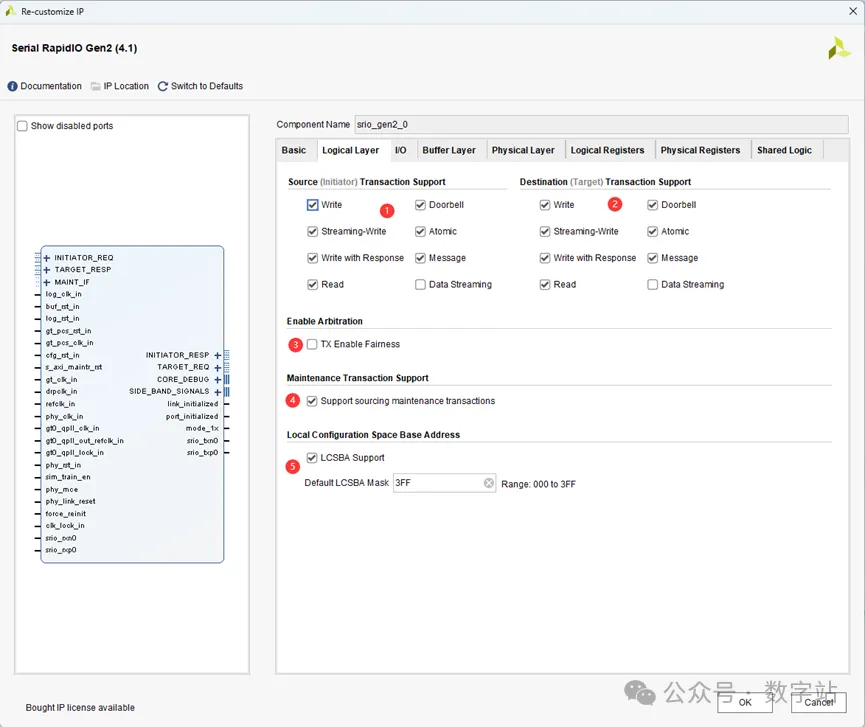The height and width of the screenshot is (727, 865).
Task: Click the link_initialized port label
Action: tap(193, 404)
